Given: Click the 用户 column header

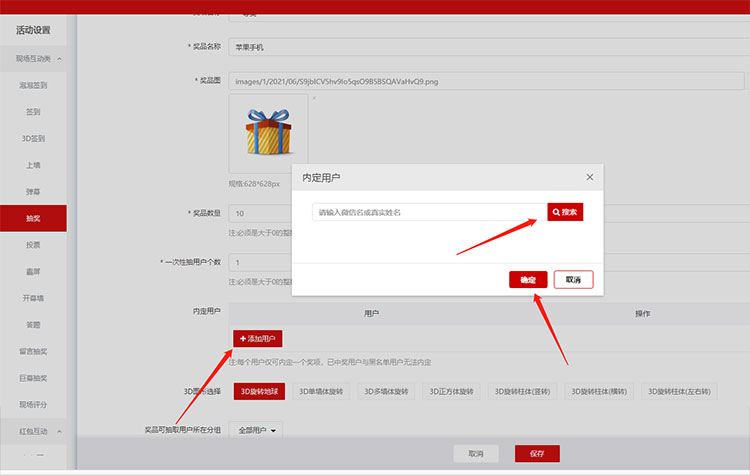Looking at the screenshot, I should tap(372, 313).
